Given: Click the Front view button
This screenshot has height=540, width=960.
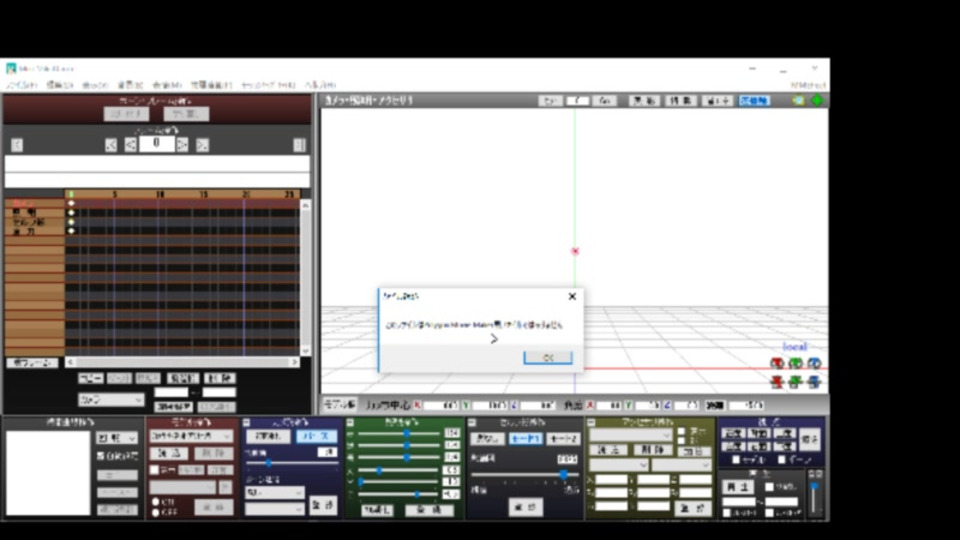Looking at the screenshot, I should [x=732, y=433].
